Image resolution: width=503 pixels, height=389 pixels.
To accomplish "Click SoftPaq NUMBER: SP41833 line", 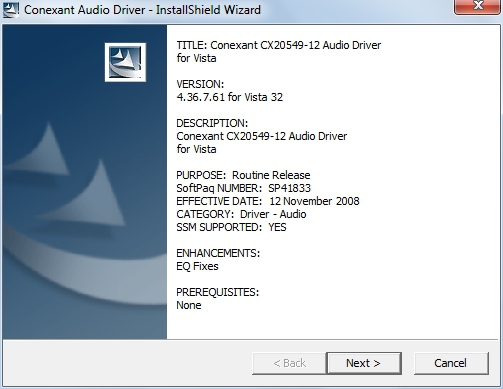I will [243, 188].
